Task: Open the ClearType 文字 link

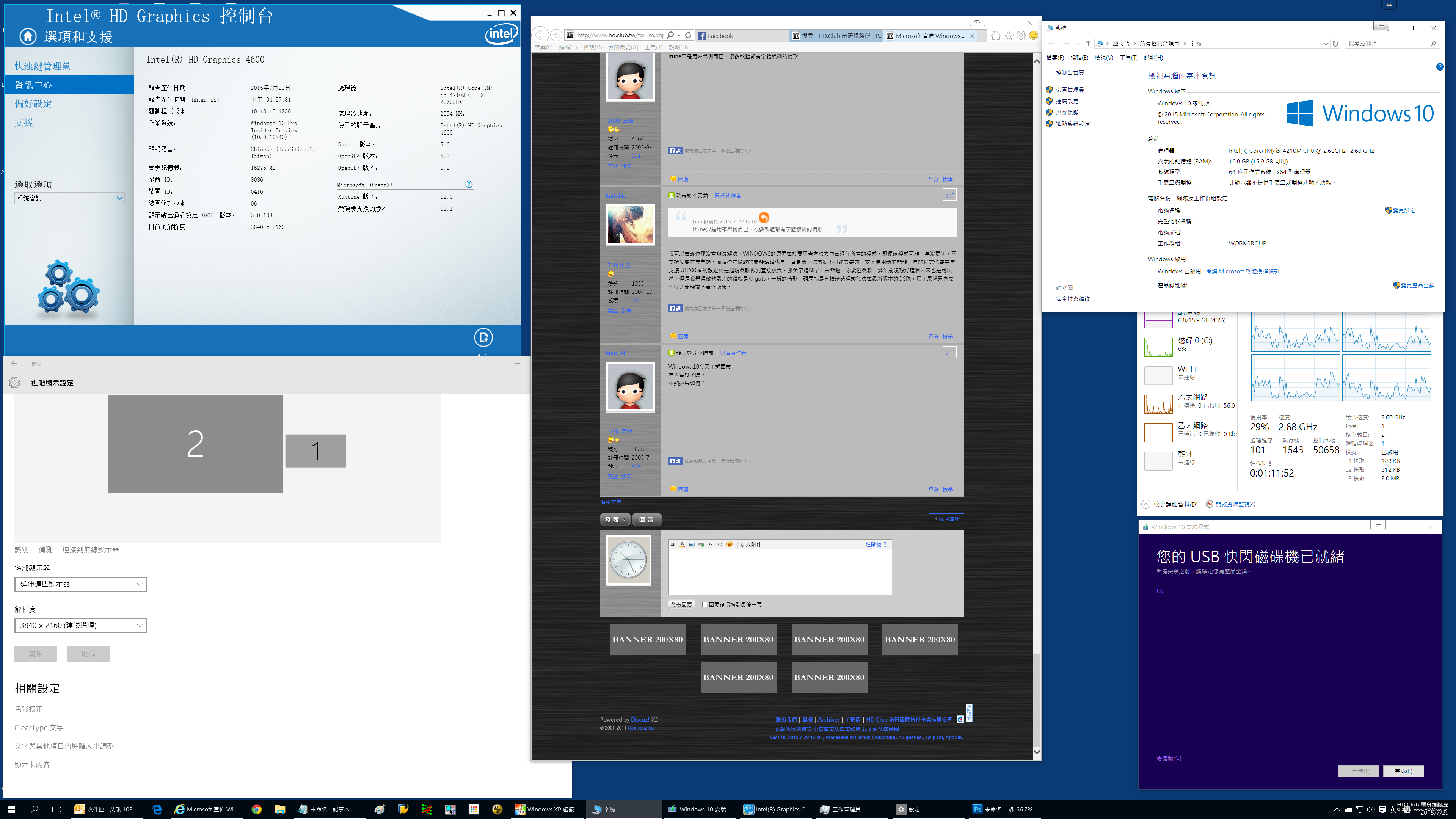Action: tap(39, 728)
